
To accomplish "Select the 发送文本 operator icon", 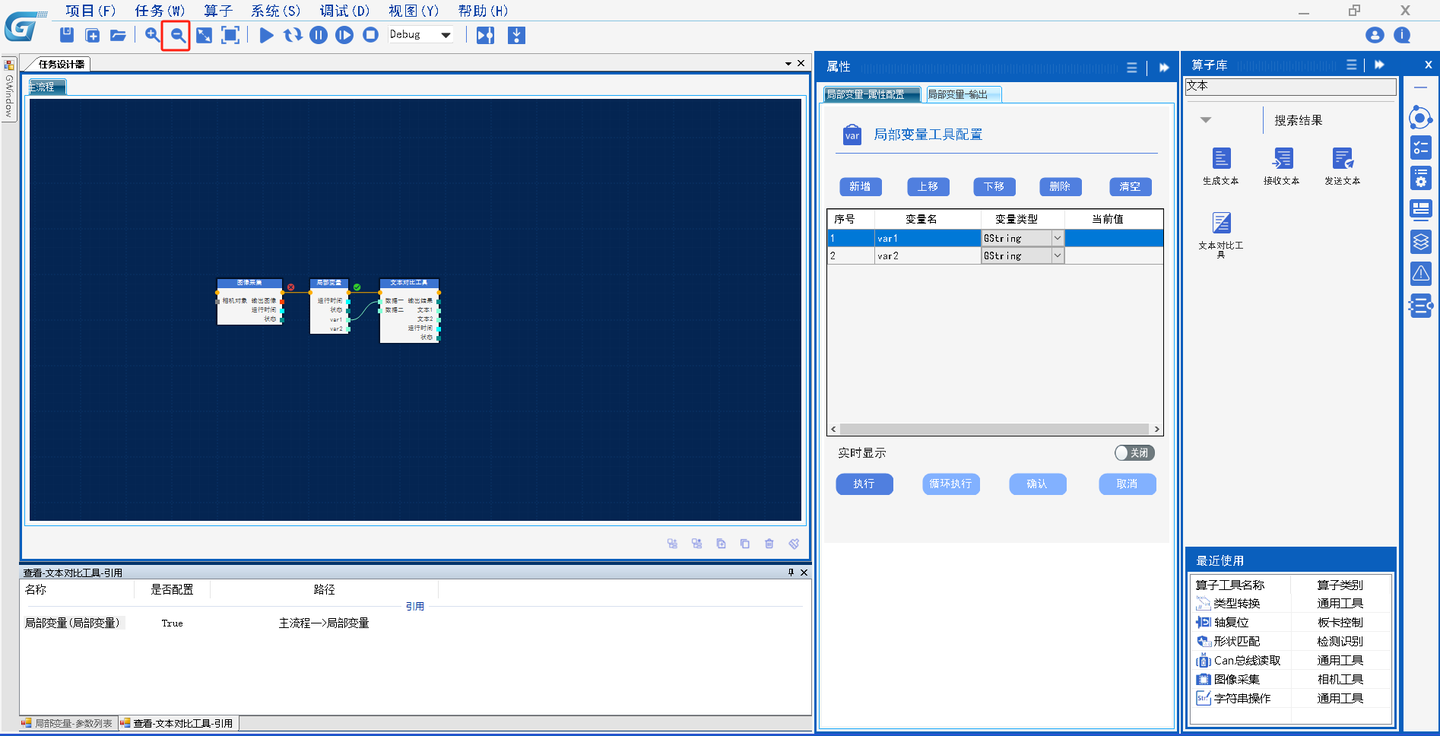I will point(1342,158).
